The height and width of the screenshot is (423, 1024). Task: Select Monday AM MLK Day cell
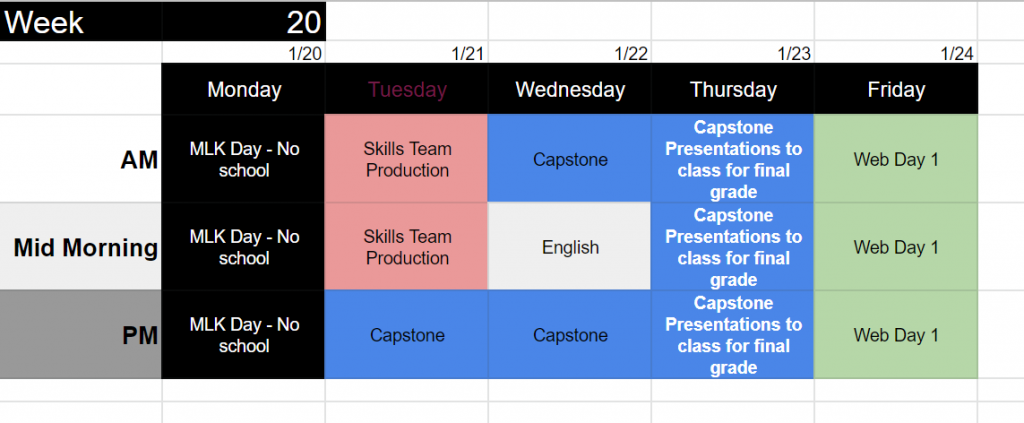(x=244, y=159)
